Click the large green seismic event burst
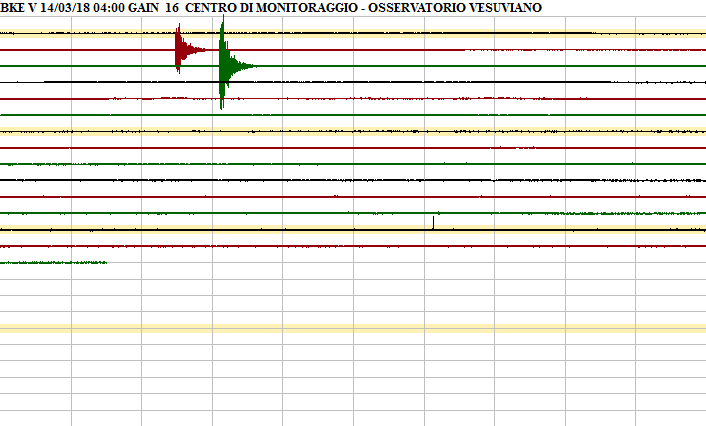This screenshot has width=706, height=426. pos(237,63)
